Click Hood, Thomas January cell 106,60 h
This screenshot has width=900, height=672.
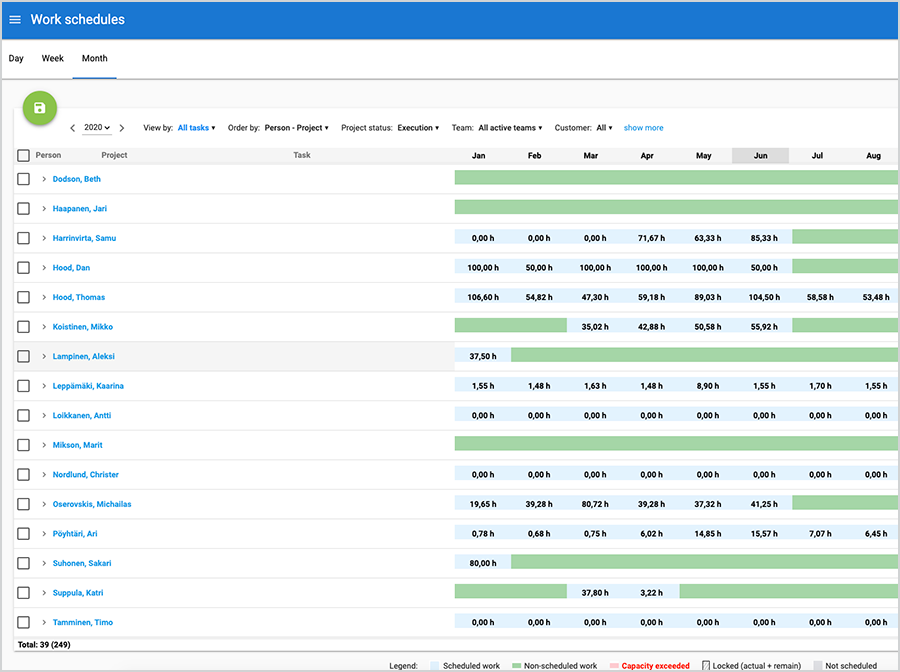click(483, 297)
